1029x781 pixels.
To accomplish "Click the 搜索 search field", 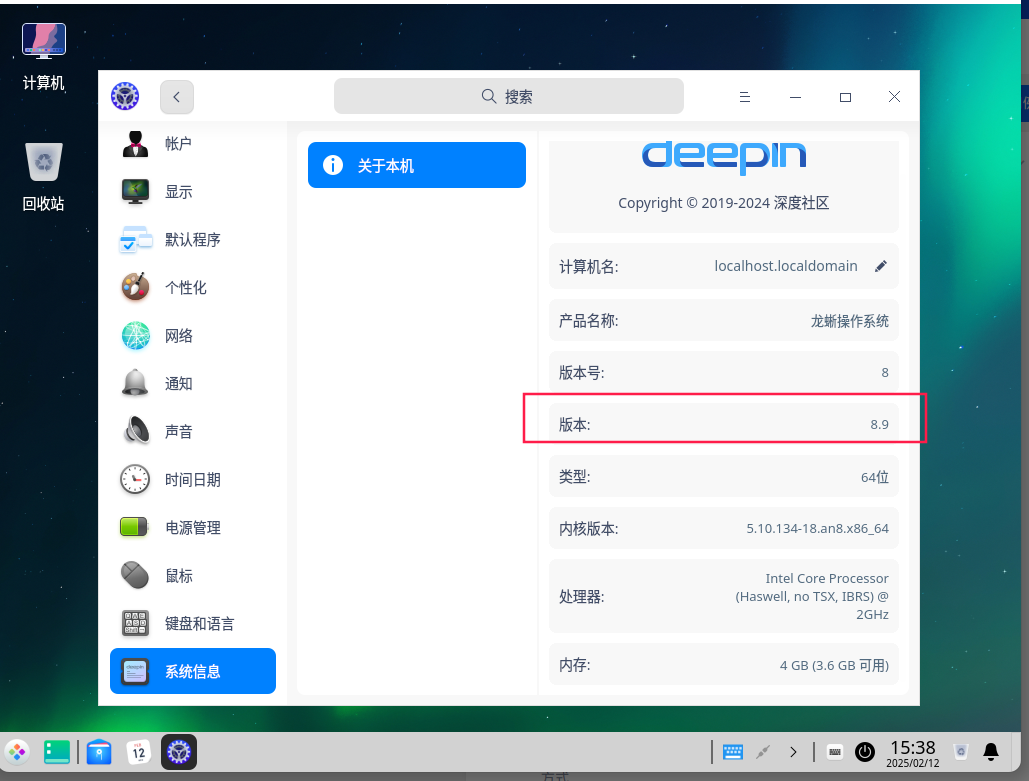I will pyautogui.click(x=508, y=97).
